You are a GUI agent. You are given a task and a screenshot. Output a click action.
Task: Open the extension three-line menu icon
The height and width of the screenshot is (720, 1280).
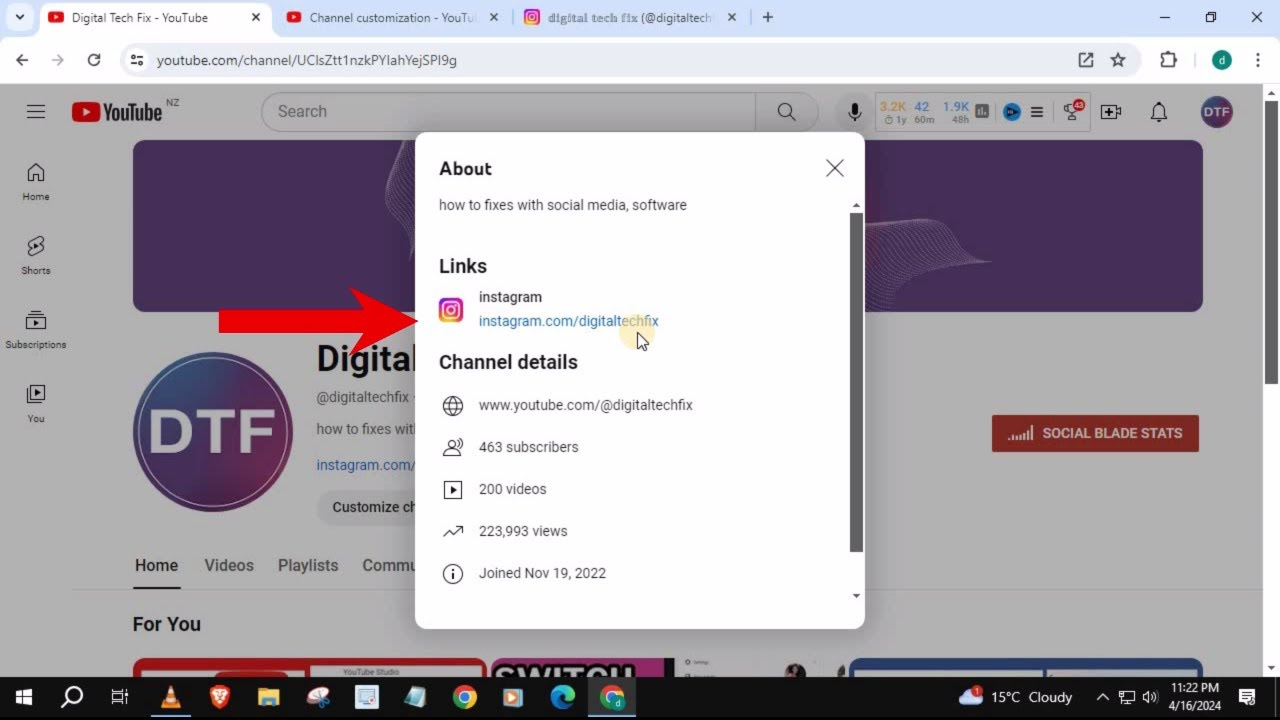(1037, 112)
